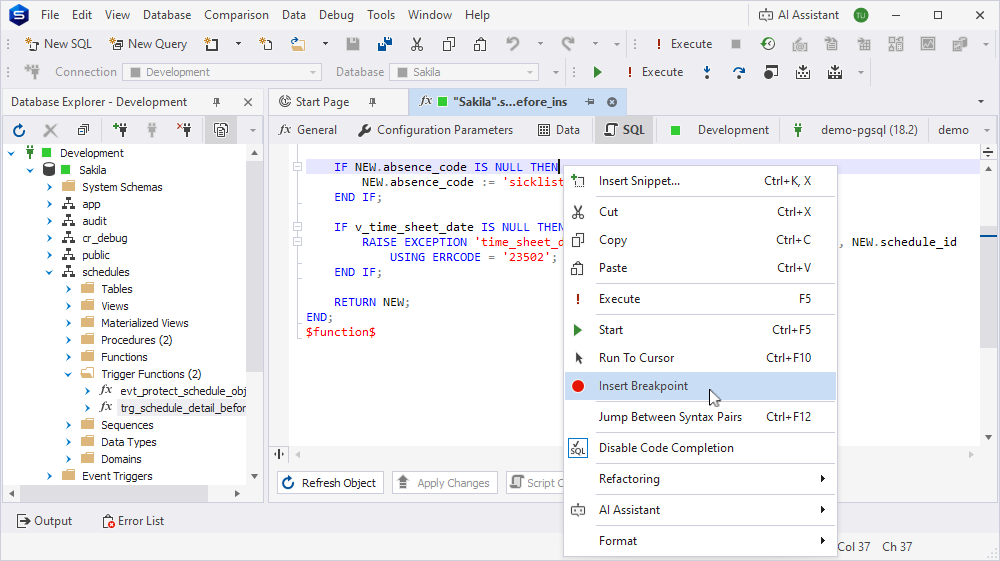
Task: Collapse the first IF block fold marker
Action: (297, 167)
